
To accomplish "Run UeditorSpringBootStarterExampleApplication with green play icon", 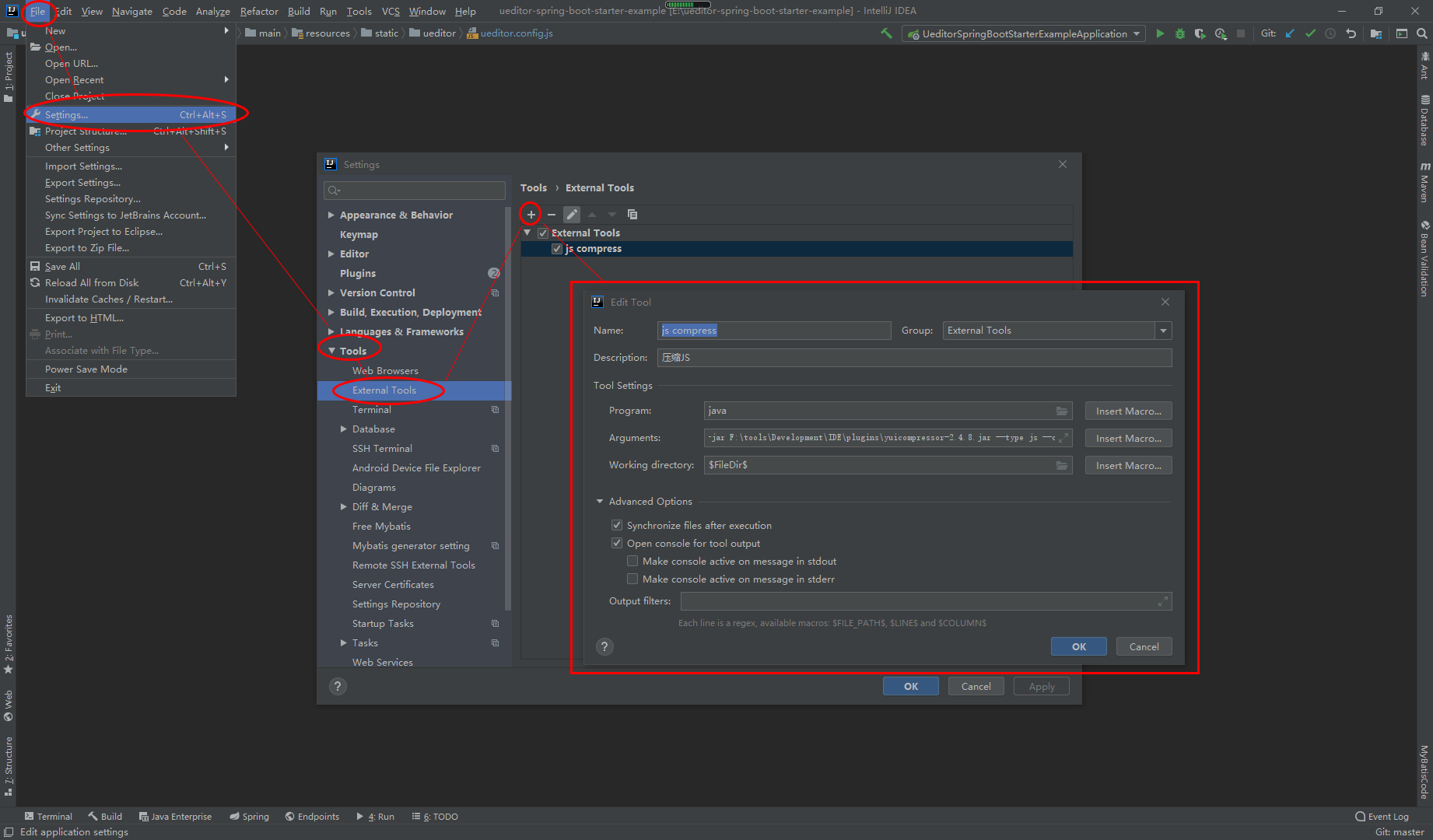I will click(x=1160, y=33).
